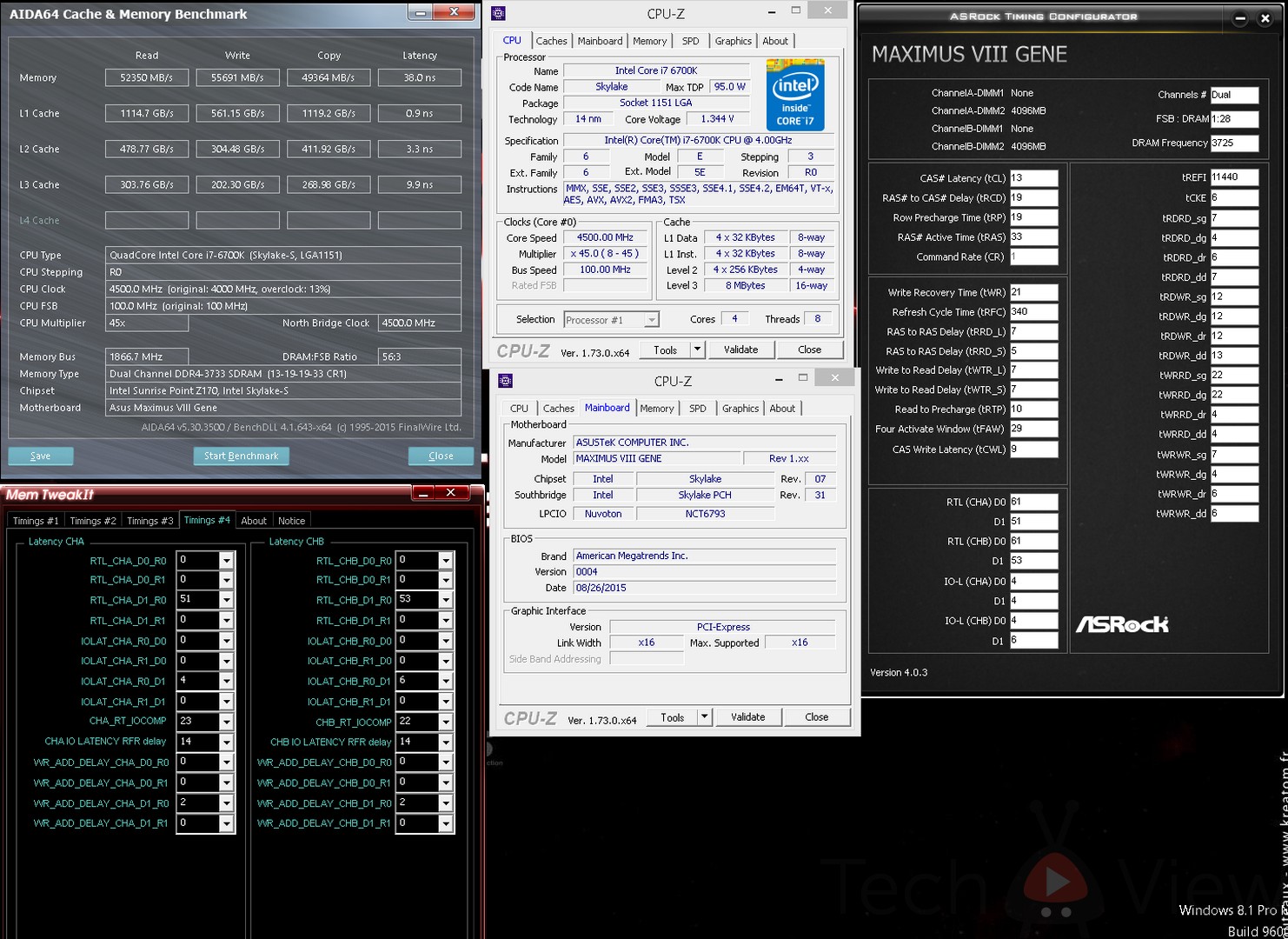Click the Core Voltage 1.344 V value
1288x939 pixels.
pyautogui.click(x=717, y=119)
